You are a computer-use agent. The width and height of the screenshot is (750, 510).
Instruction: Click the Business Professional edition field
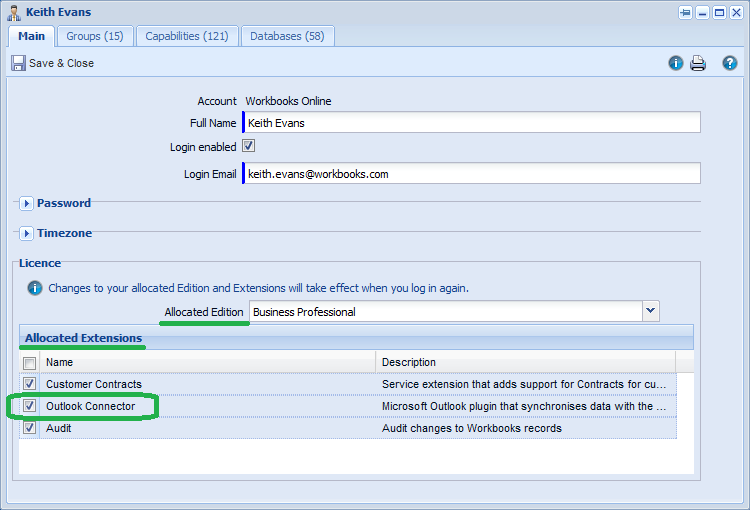[x=445, y=311]
